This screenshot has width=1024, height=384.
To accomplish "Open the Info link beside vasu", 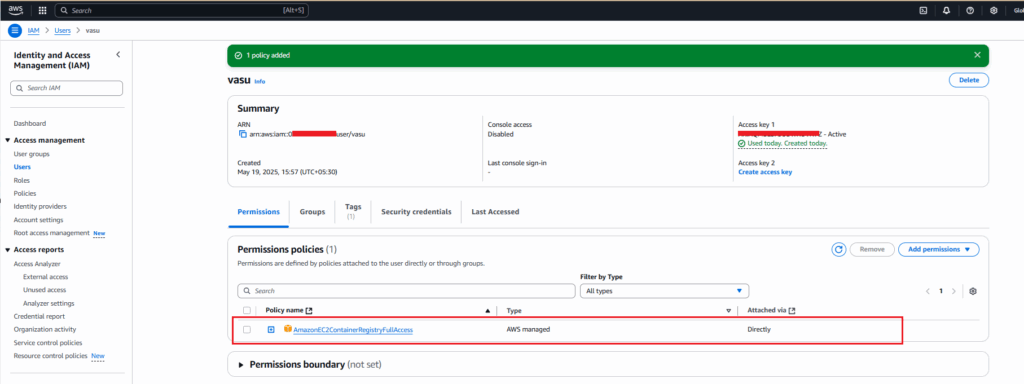I will pyautogui.click(x=260, y=82).
